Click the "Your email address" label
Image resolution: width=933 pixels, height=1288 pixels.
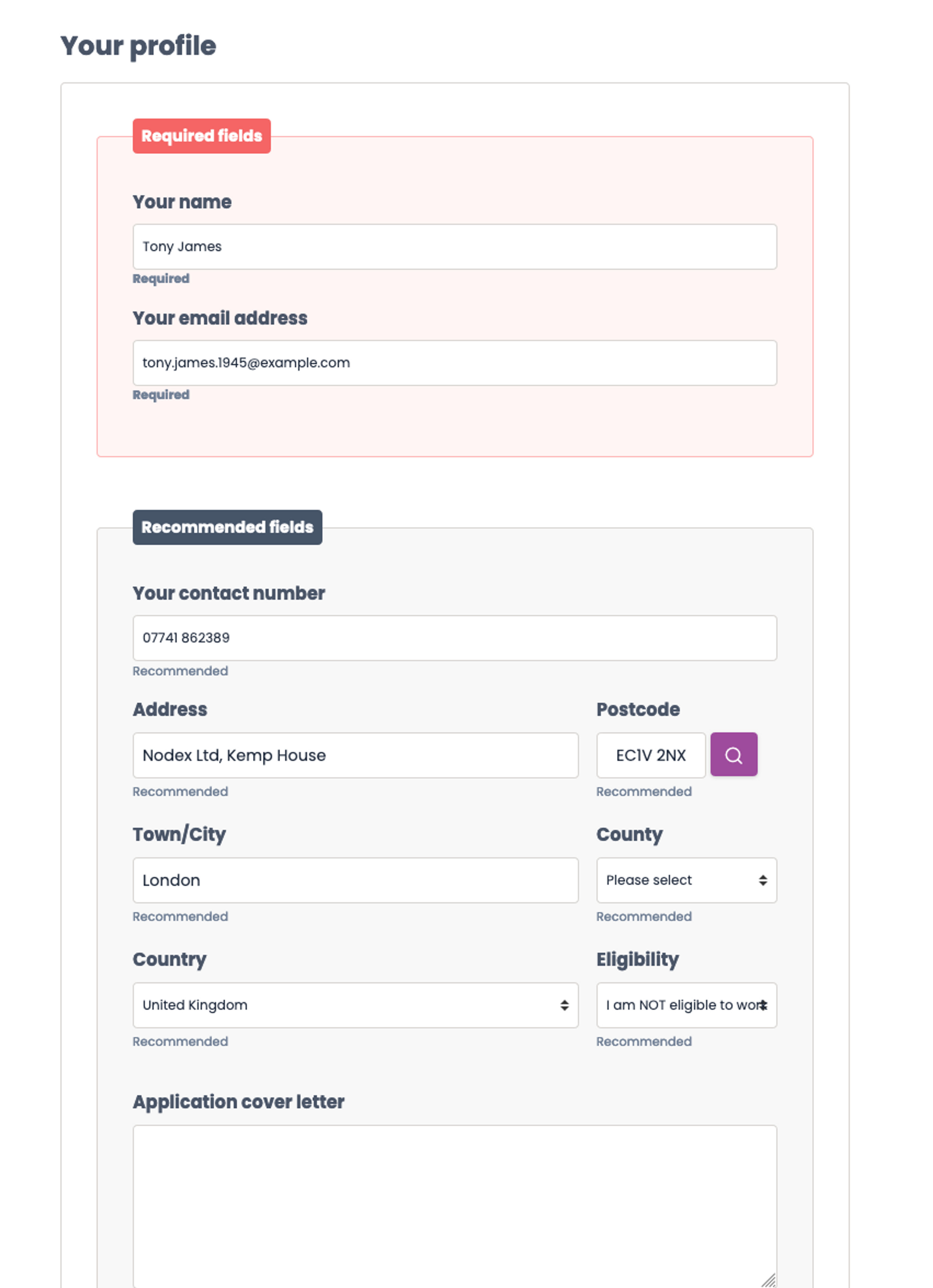[220, 318]
